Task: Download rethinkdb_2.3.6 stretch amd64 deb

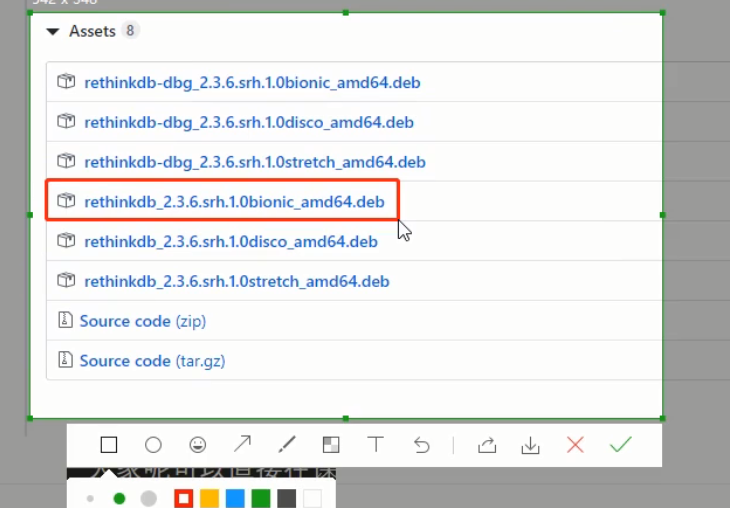Action: click(237, 281)
